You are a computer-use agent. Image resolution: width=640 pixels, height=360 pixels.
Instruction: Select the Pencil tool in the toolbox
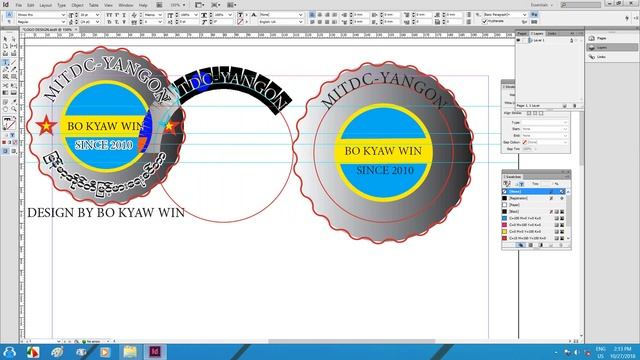pyautogui.click(x=13, y=69)
